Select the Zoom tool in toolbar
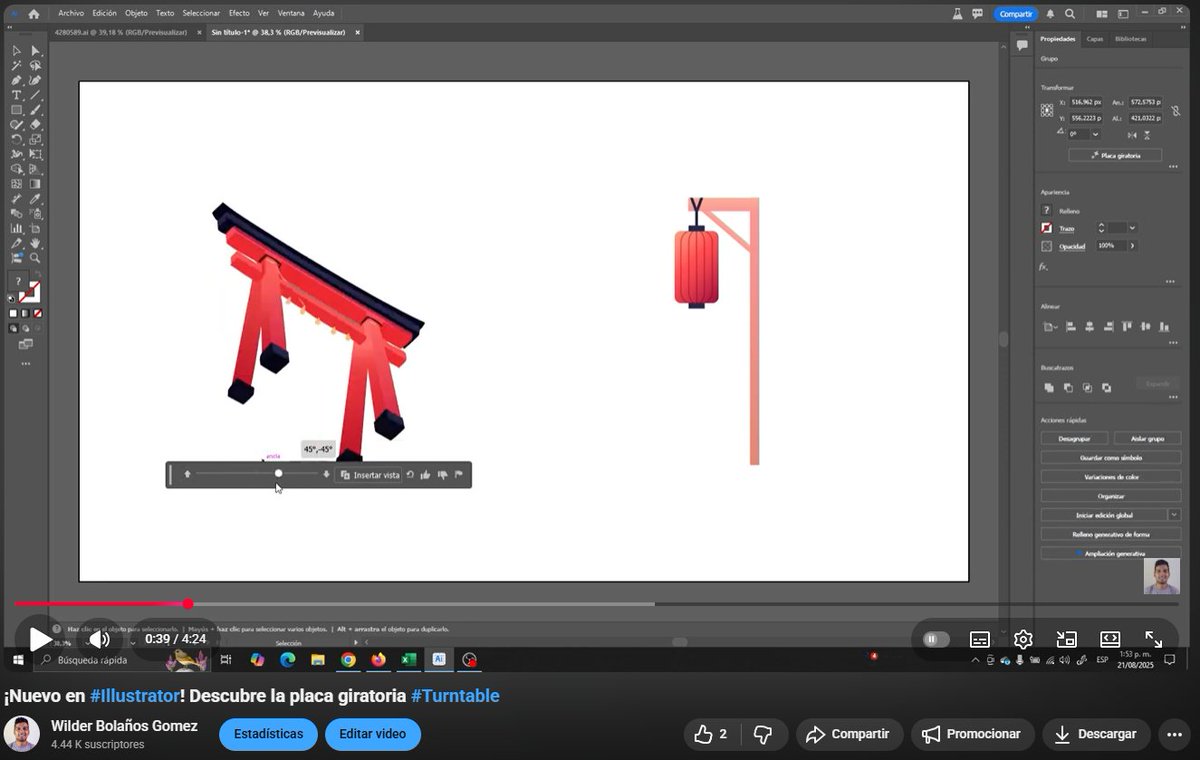This screenshot has height=760, width=1200. (36, 258)
